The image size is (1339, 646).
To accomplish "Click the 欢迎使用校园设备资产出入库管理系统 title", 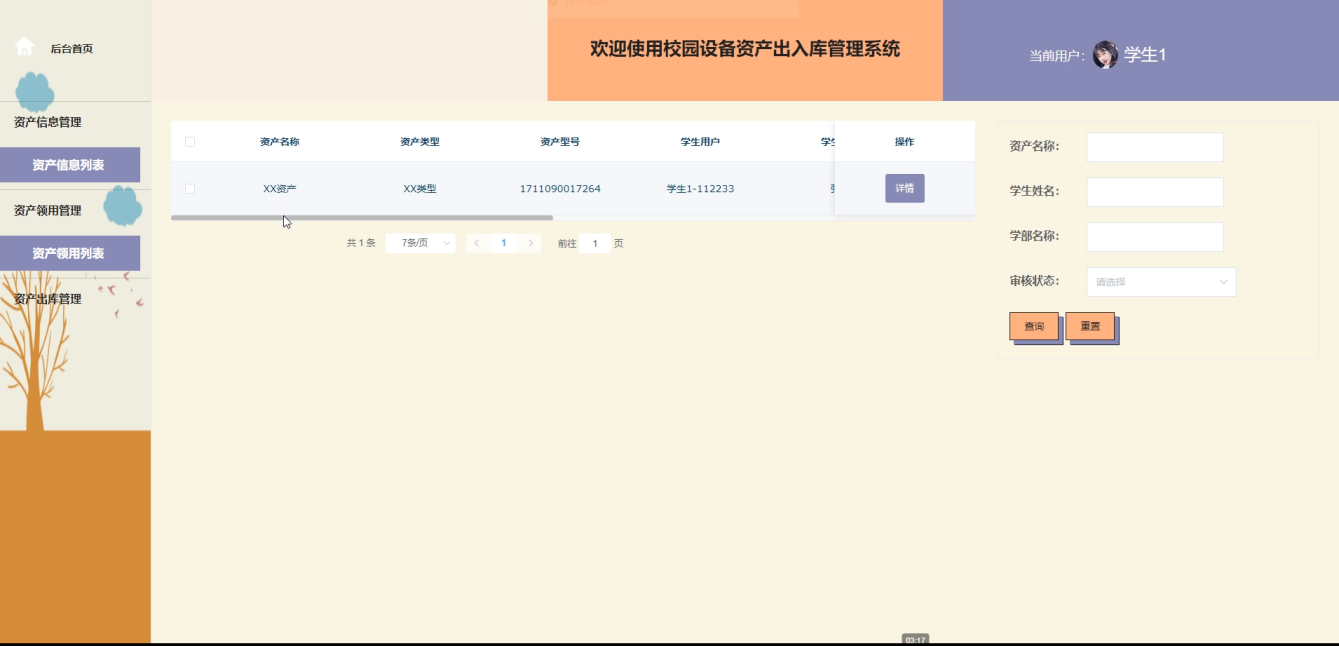I will (745, 48).
